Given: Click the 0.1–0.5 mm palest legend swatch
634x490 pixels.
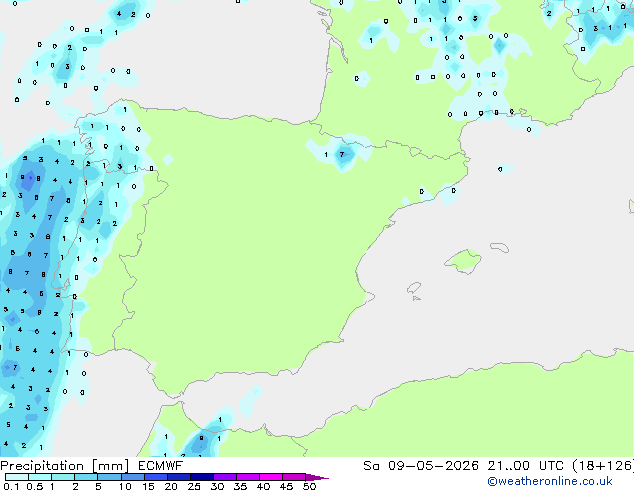Looking at the screenshot, I should (x=17, y=477).
